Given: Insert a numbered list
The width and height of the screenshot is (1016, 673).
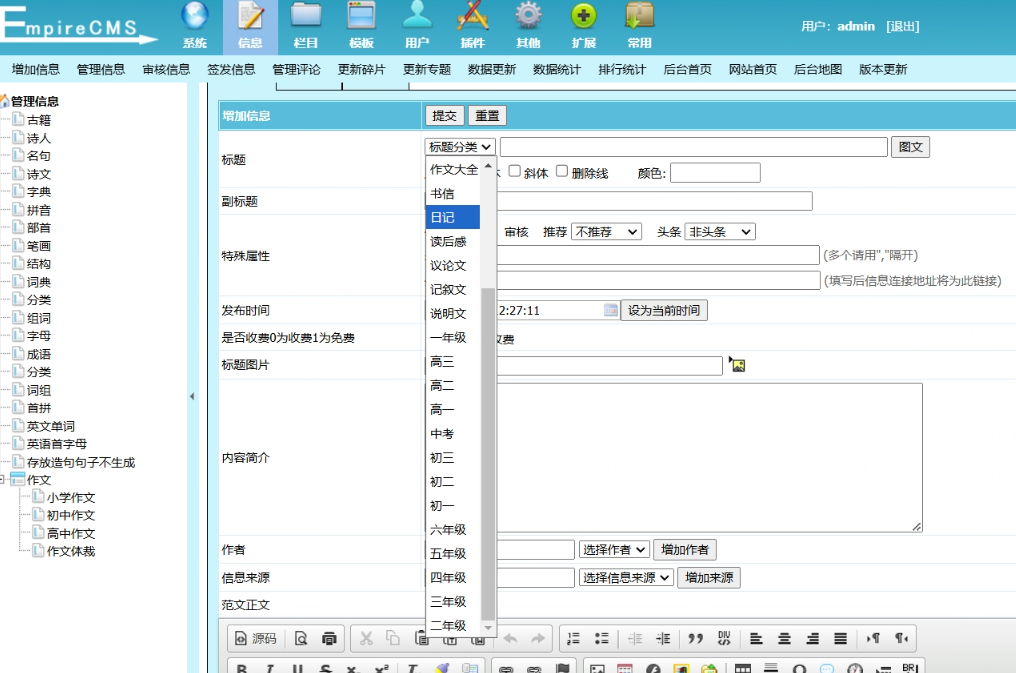Looking at the screenshot, I should pyautogui.click(x=573, y=639).
